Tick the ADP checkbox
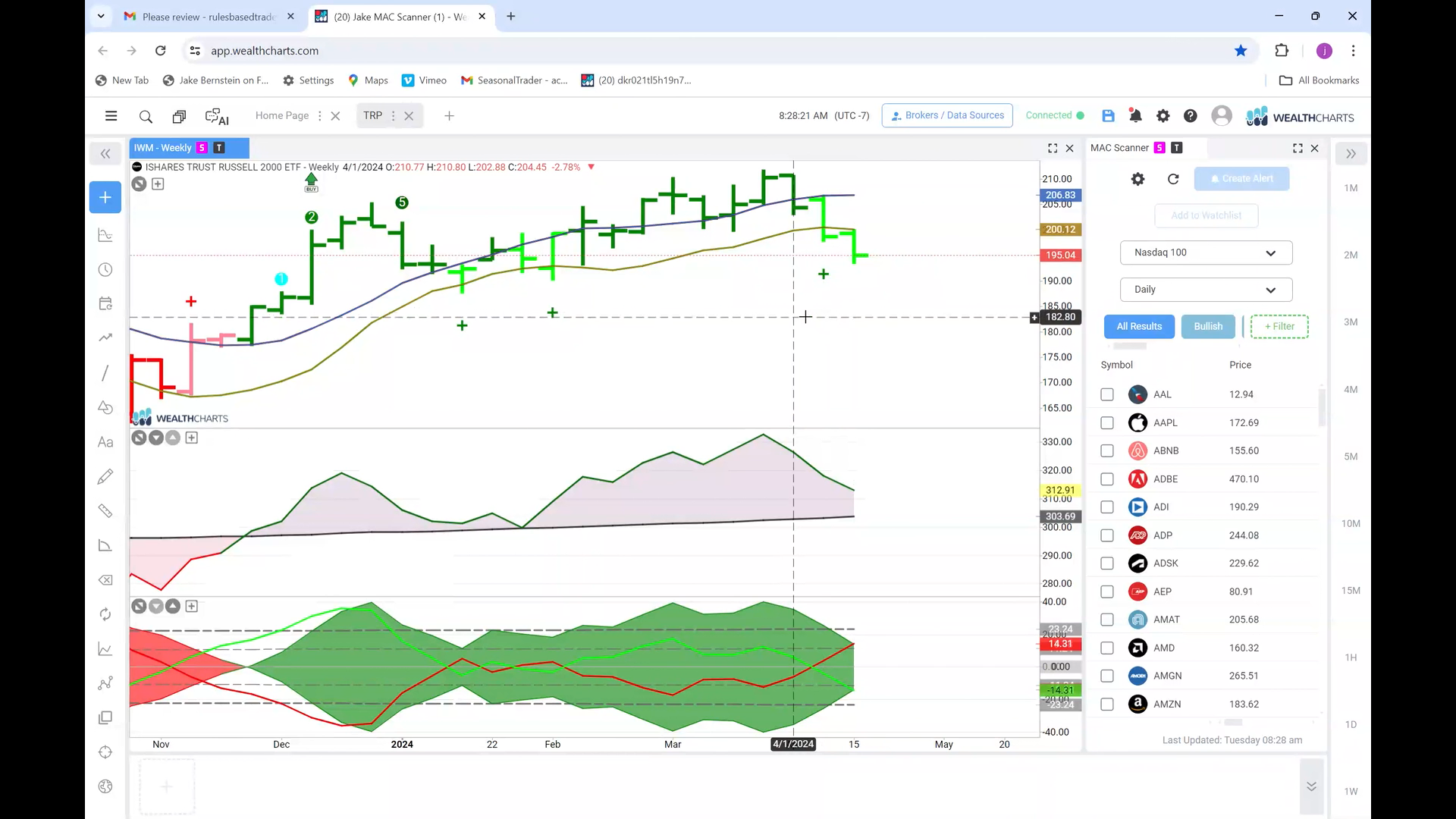 (1107, 535)
